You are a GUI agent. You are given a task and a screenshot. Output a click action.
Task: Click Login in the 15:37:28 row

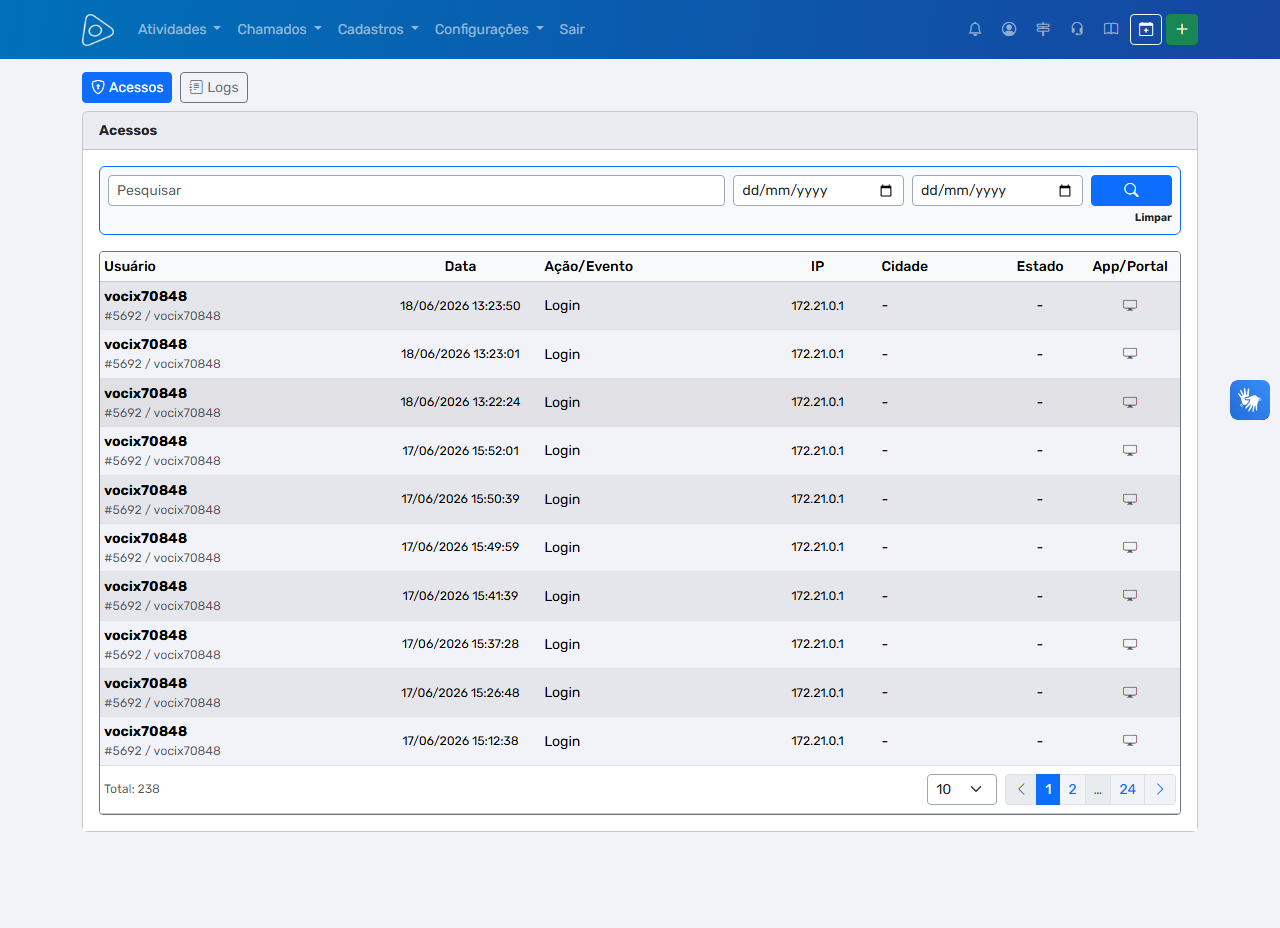pos(562,644)
